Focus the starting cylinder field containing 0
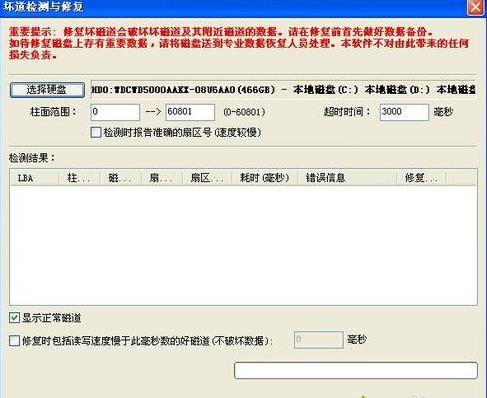The height and width of the screenshot is (398, 487). pyautogui.click(x=115, y=112)
